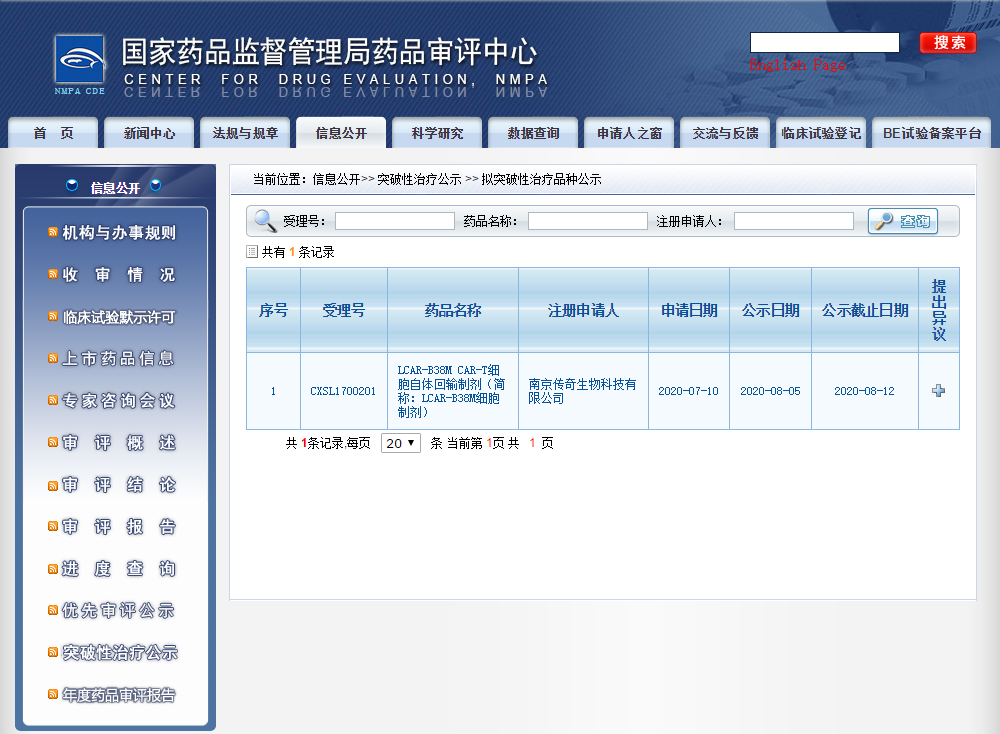The height and width of the screenshot is (734, 1000).
Task: Click the RSS icon beside 上市药品信息
Action: (53, 359)
